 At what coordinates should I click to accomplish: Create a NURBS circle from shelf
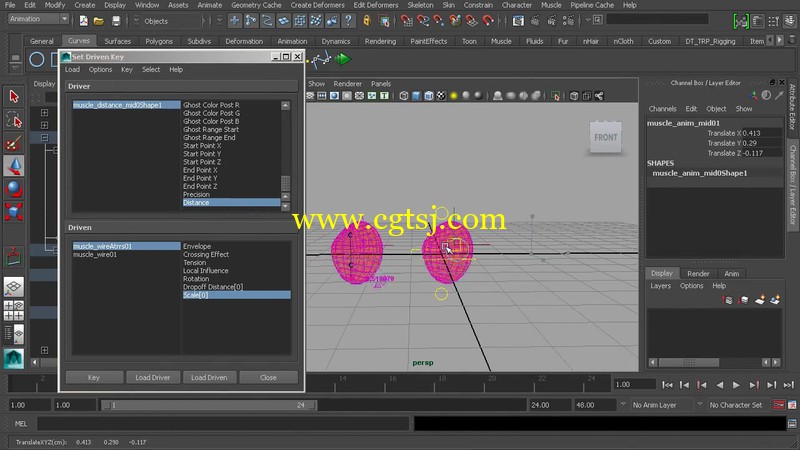pyautogui.click(x=37, y=60)
